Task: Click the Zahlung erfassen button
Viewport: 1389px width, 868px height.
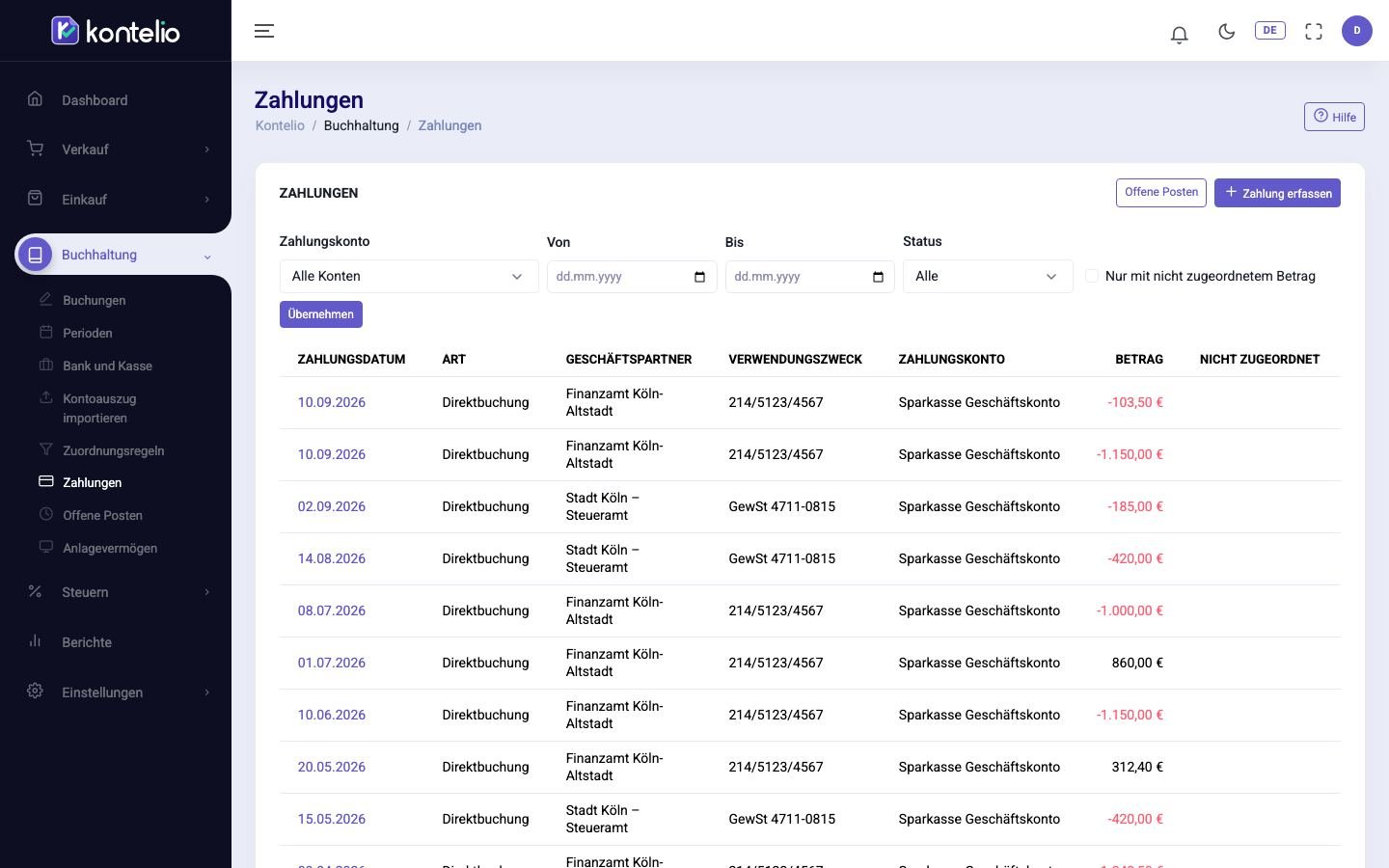Action: click(x=1277, y=193)
